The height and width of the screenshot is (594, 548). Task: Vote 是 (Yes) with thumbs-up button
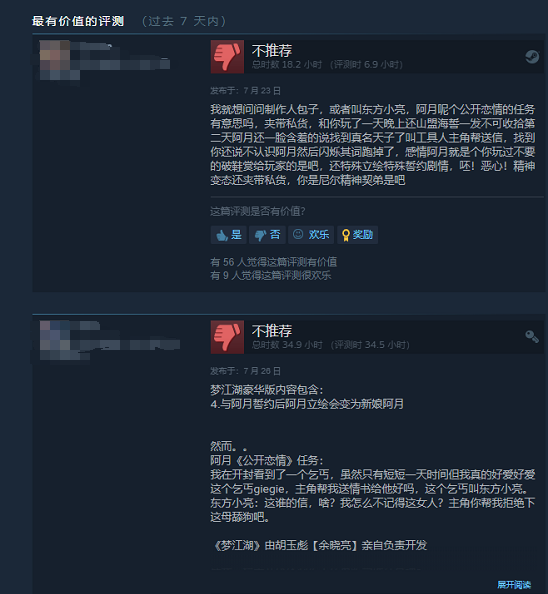pyautogui.click(x=229, y=235)
